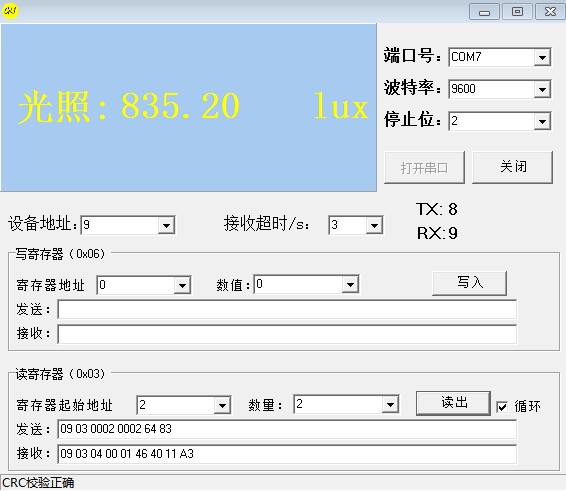Viewport: 566px width, 491px height.
Task: Click the write register 发送 text field
Action: 287,310
